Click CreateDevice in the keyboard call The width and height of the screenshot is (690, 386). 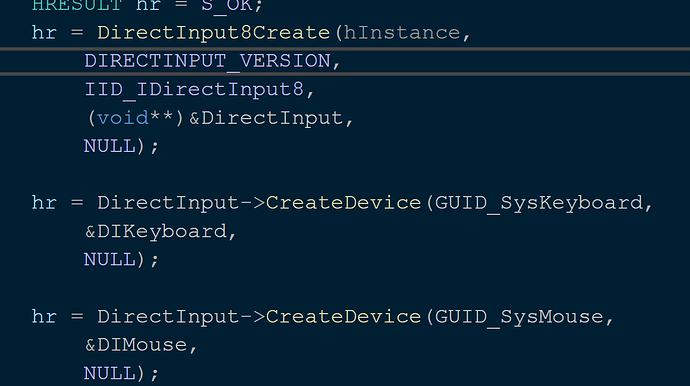(x=343, y=203)
